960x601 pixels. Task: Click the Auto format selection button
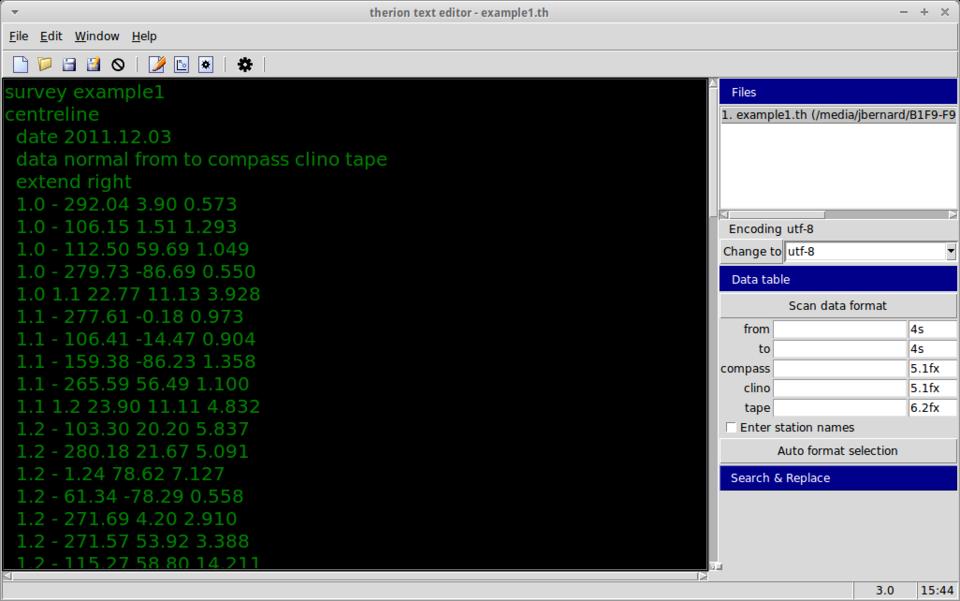[838, 451]
